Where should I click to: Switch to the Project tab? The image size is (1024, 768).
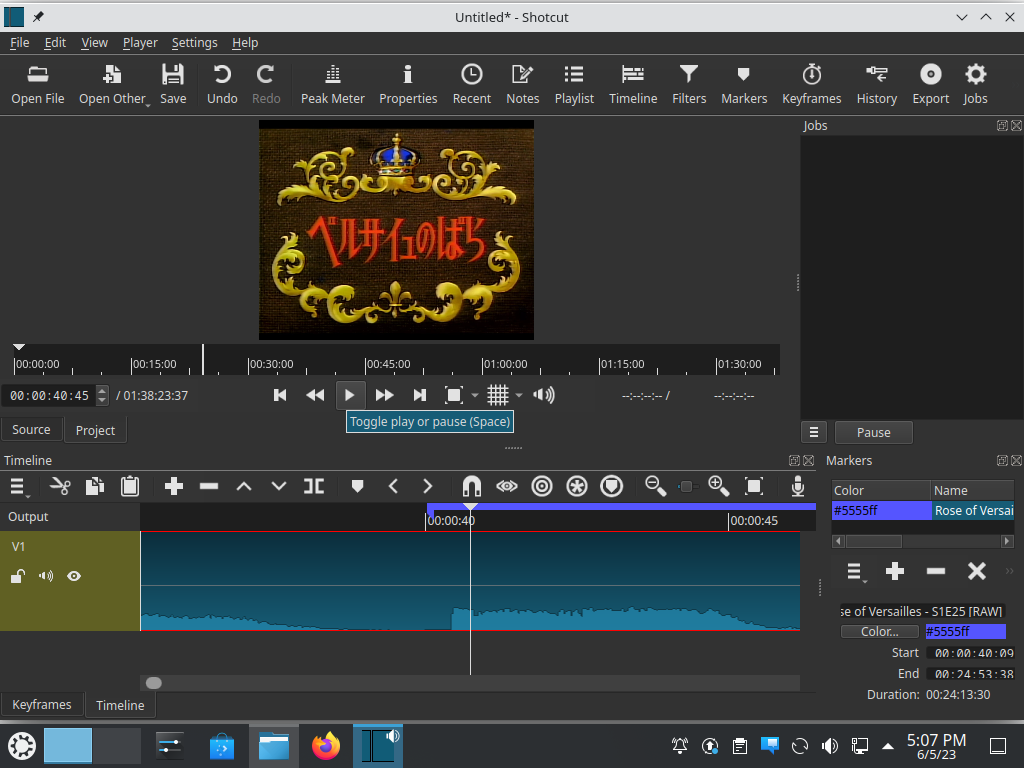coord(95,430)
